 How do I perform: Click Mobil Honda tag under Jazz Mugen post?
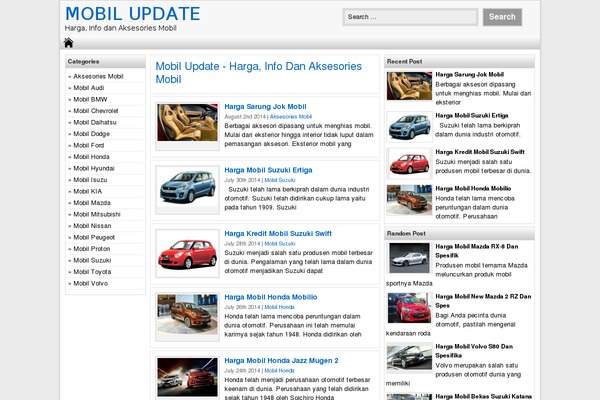click(279, 371)
